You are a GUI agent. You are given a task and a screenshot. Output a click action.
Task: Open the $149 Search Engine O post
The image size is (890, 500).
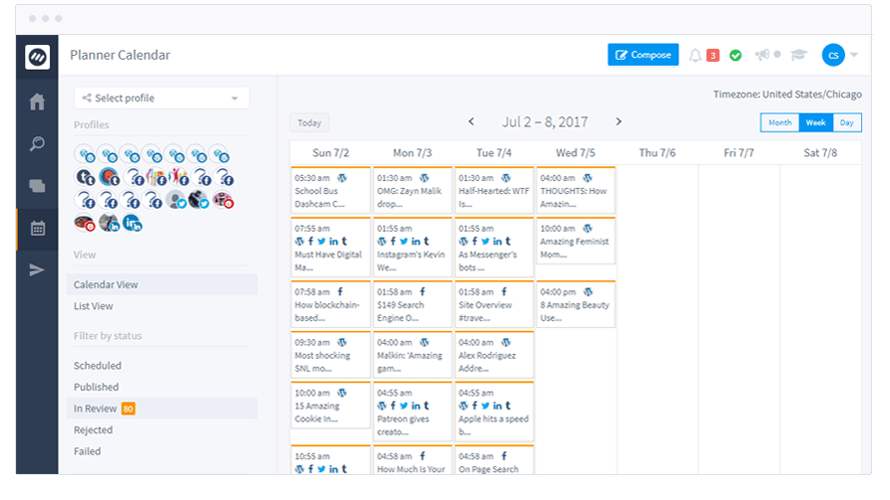click(x=413, y=304)
